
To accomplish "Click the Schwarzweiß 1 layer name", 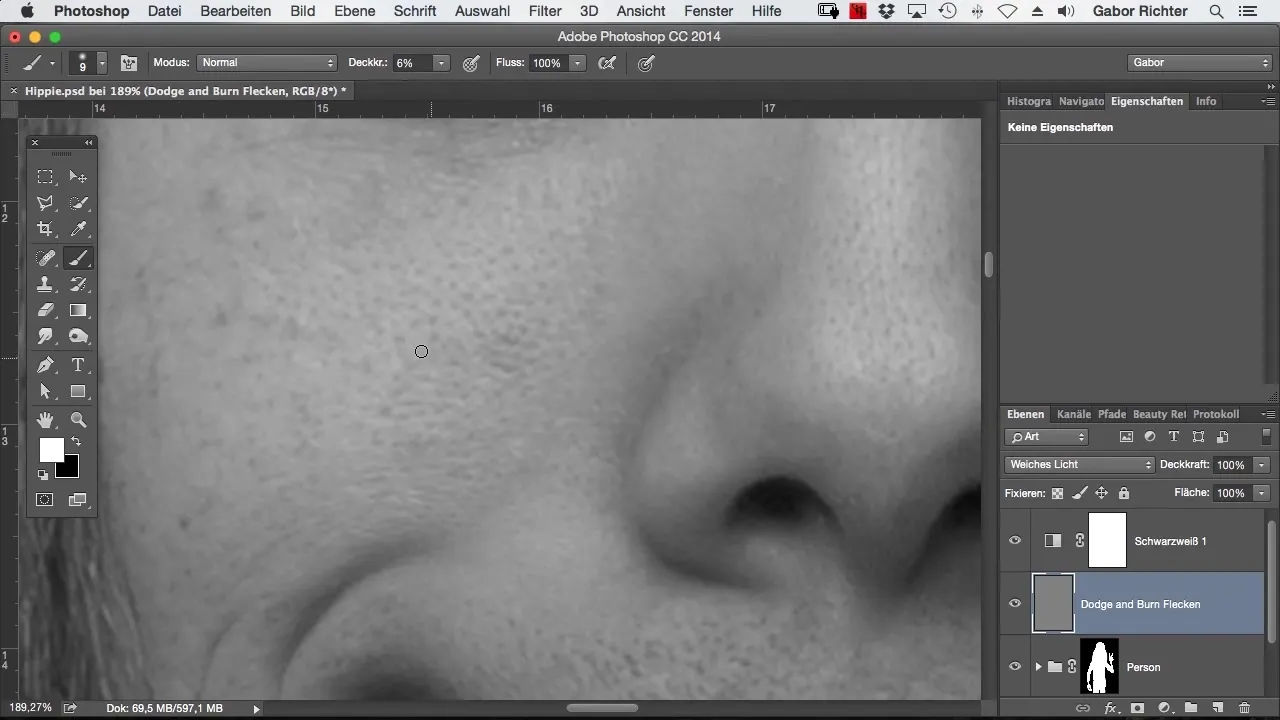I will (x=1170, y=541).
